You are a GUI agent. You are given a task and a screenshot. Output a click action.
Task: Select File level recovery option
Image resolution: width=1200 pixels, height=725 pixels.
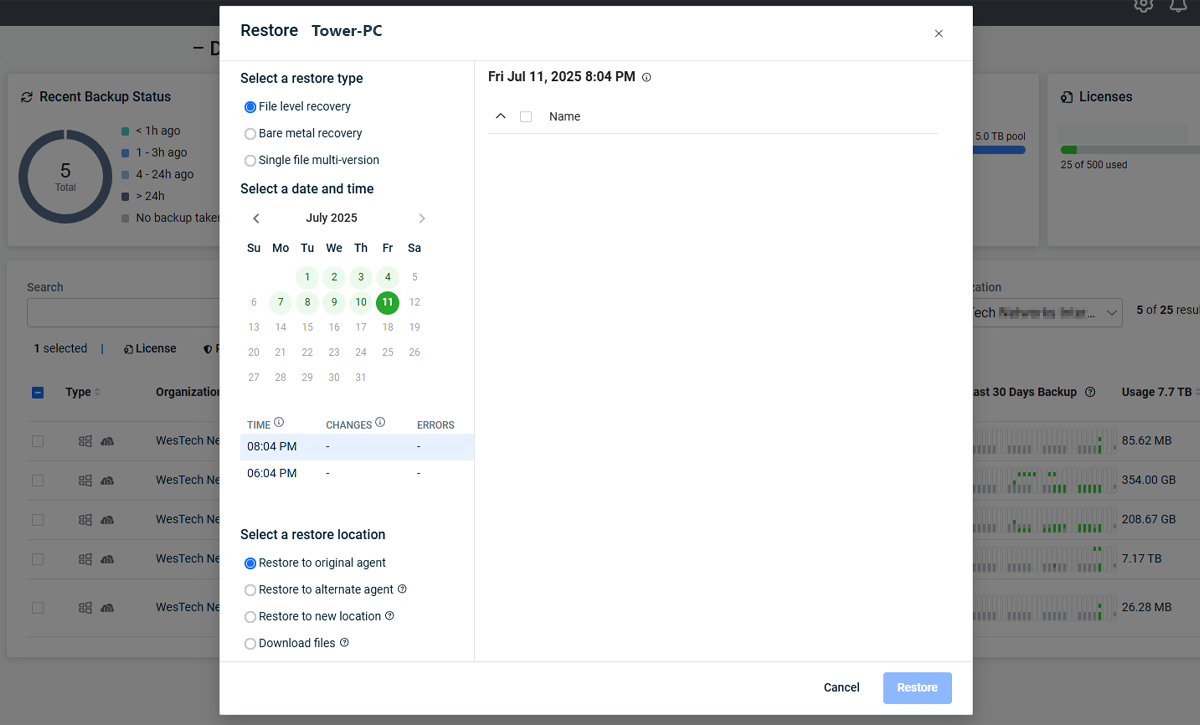(250, 107)
